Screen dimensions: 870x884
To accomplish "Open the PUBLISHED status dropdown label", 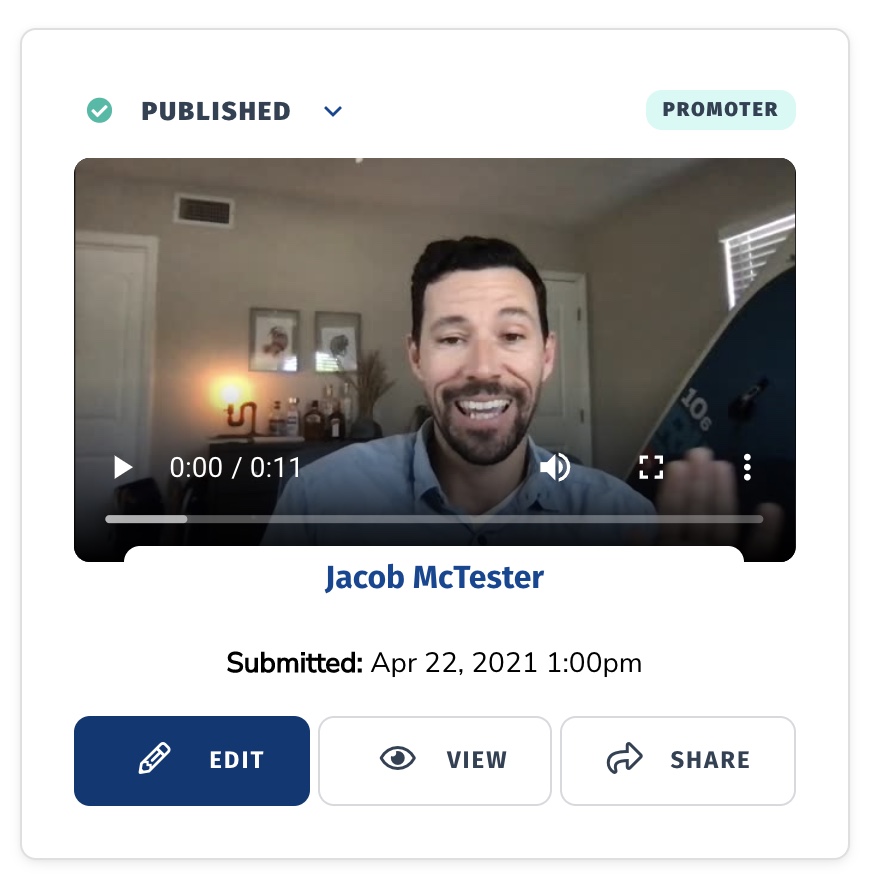I will [216, 111].
